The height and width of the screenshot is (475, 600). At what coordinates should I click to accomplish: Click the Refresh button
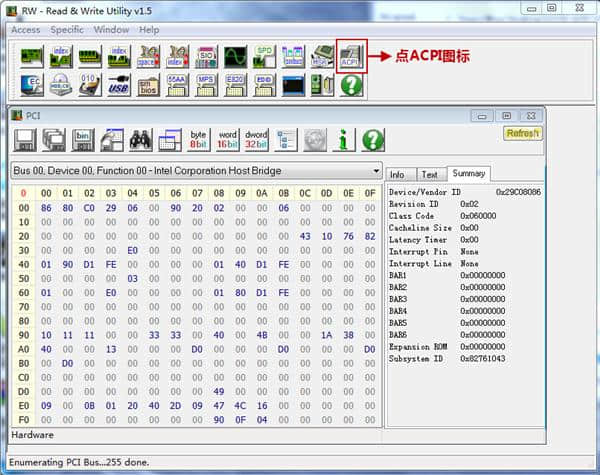coord(522,133)
